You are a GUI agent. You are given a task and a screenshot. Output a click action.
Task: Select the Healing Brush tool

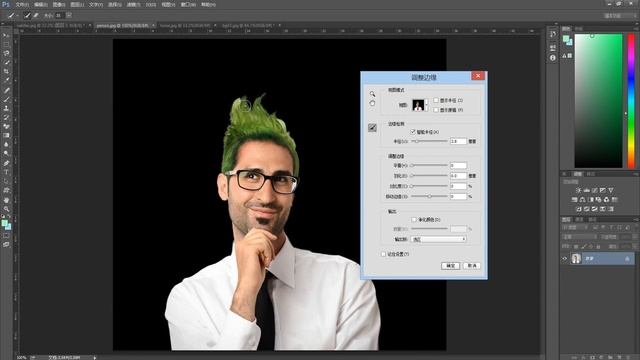[6, 91]
